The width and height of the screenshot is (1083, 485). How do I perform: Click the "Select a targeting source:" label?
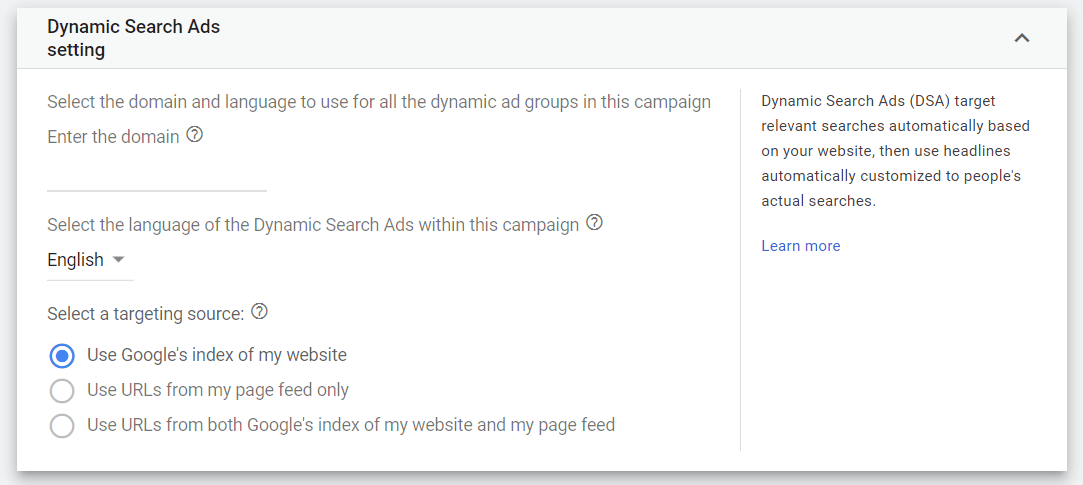coord(146,314)
